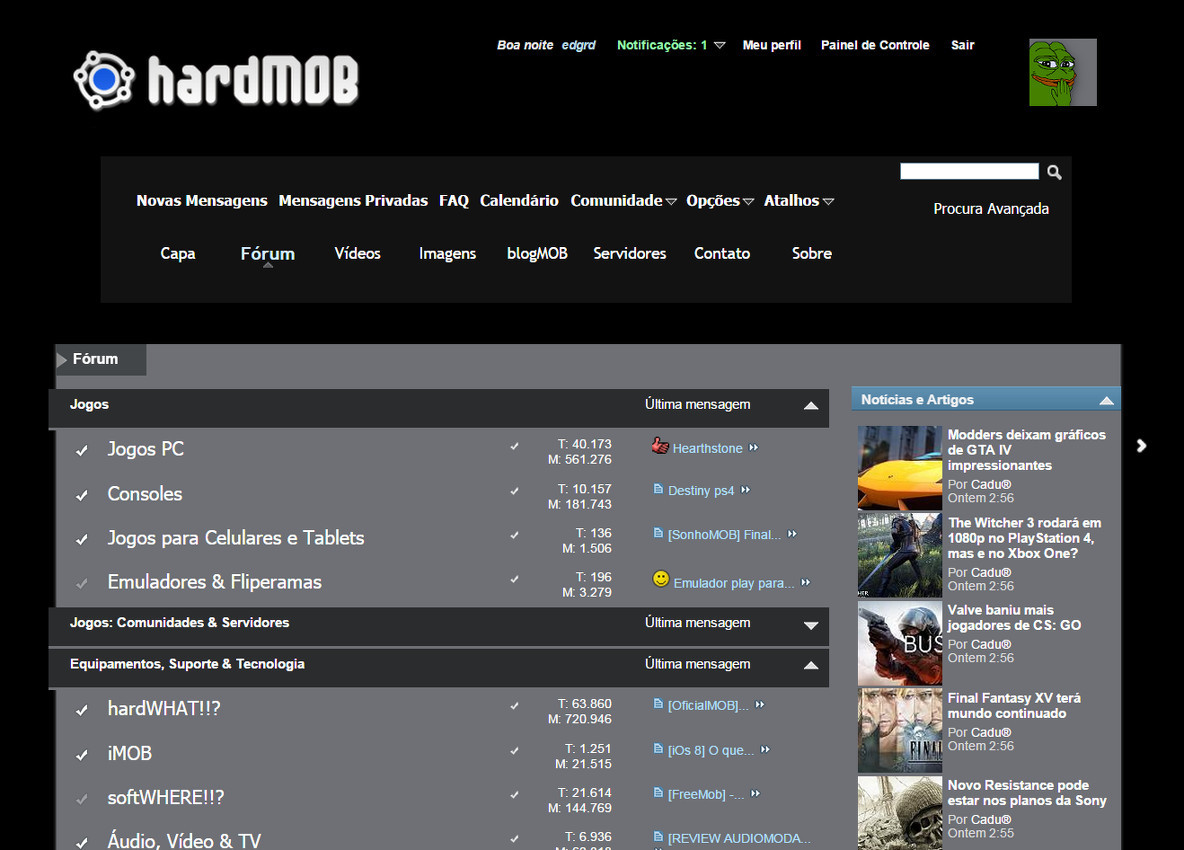
Task: Go to last post arrow after [iOs 8]
Action: pyautogui.click(x=766, y=750)
